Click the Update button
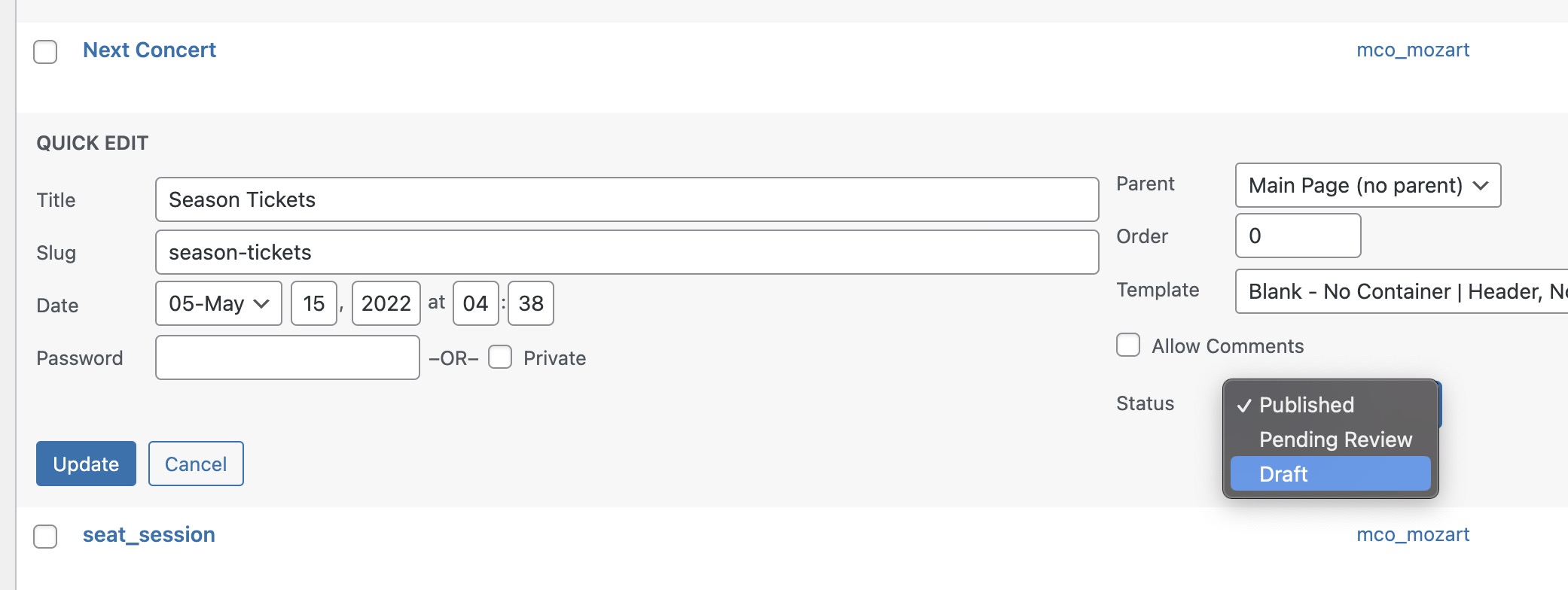Image resolution: width=1568 pixels, height=590 pixels. (x=86, y=464)
